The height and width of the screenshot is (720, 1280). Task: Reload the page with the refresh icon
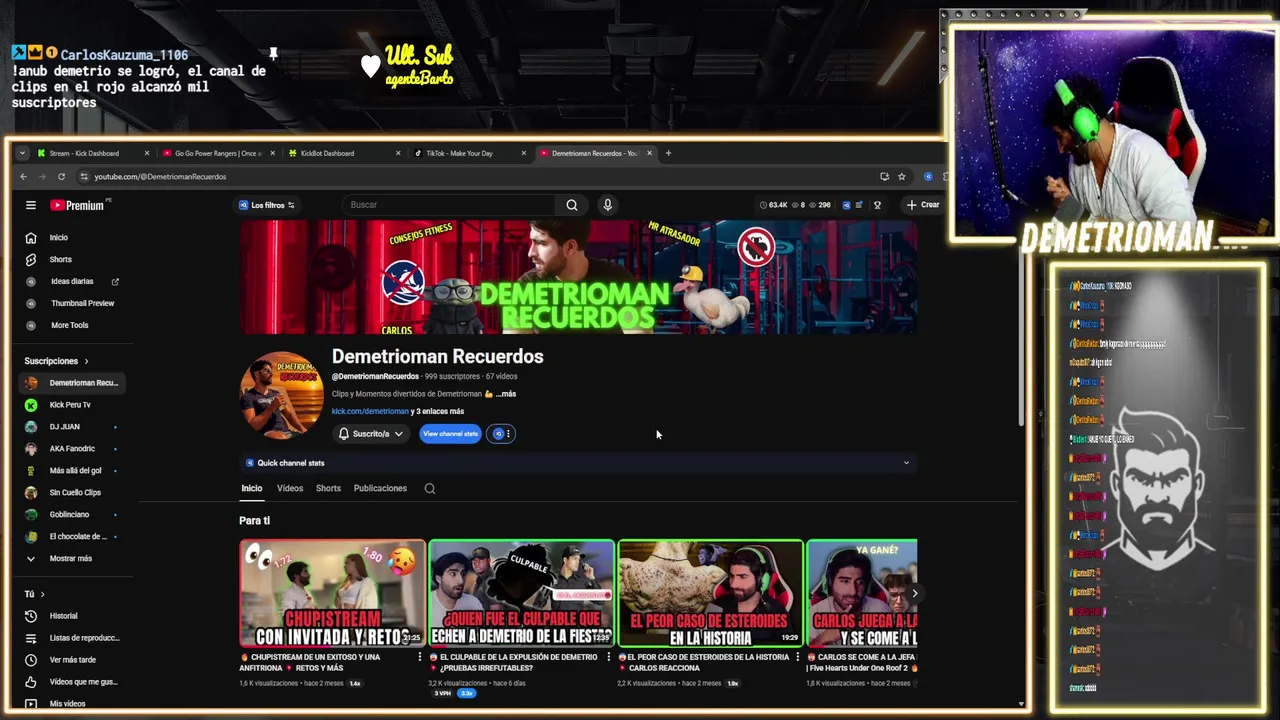[x=61, y=177]
